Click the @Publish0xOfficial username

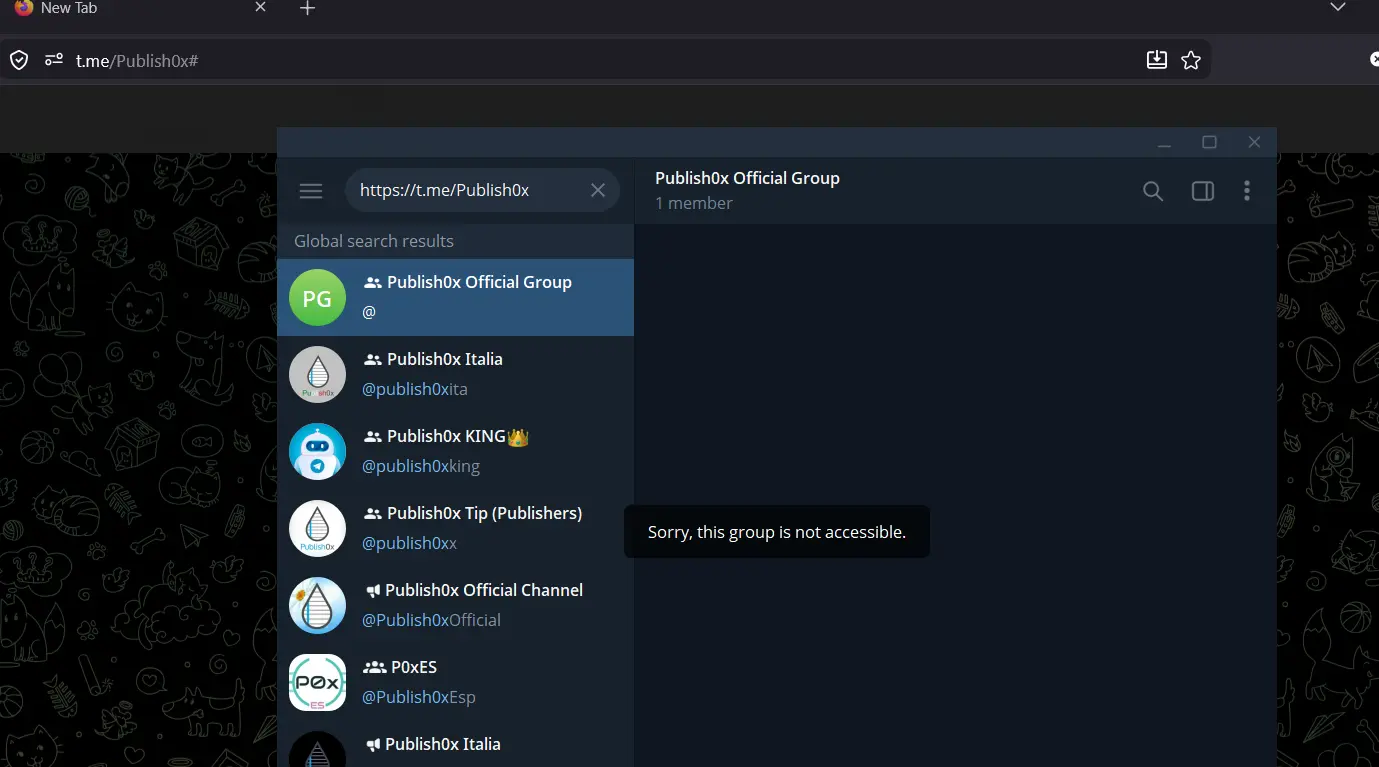[431, 620]
